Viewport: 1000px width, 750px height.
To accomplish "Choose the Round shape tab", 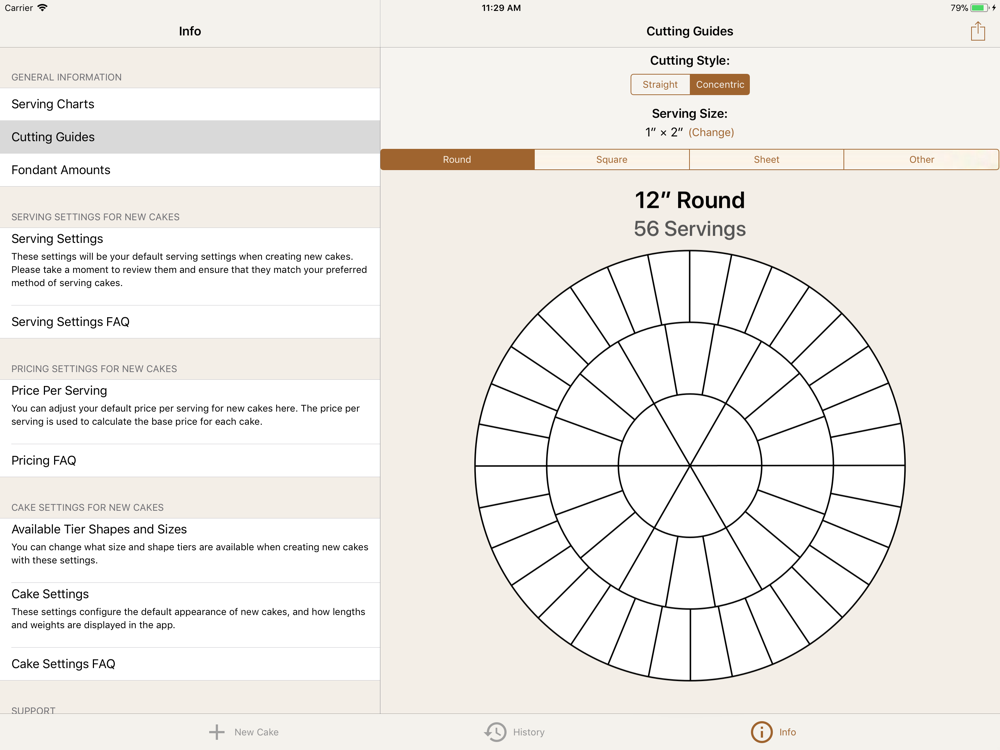I will pyautogui.click(x=457, y=159).
